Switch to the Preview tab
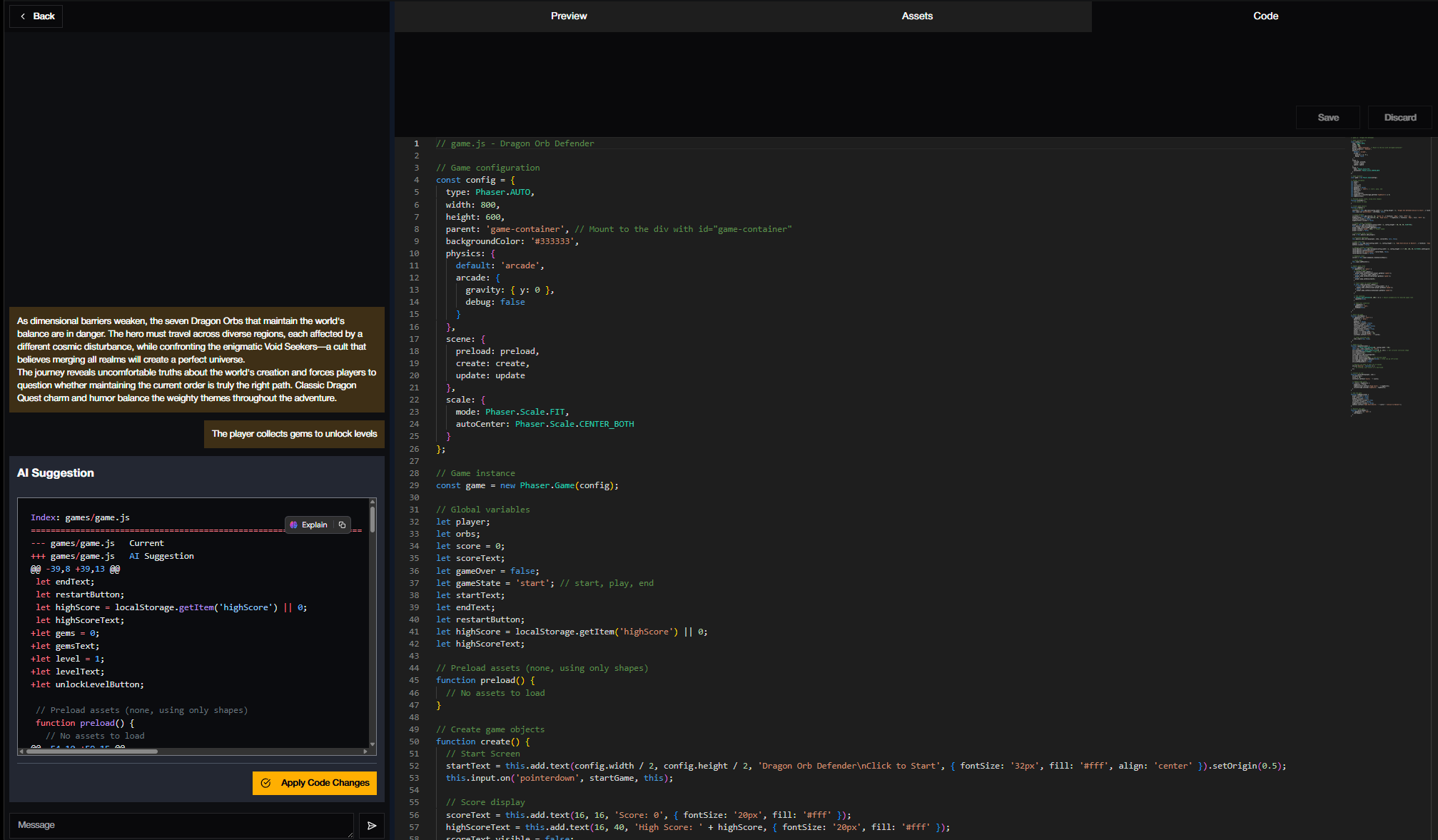This screenshot has height=840, width=1438. [568, 16]
